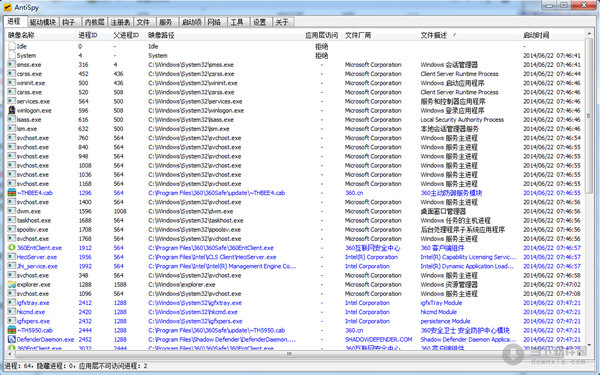The width and height of the screenshot is (600, 375).
Task: Click the 桌面窗口管理器 description
Action: pos(443,211)
